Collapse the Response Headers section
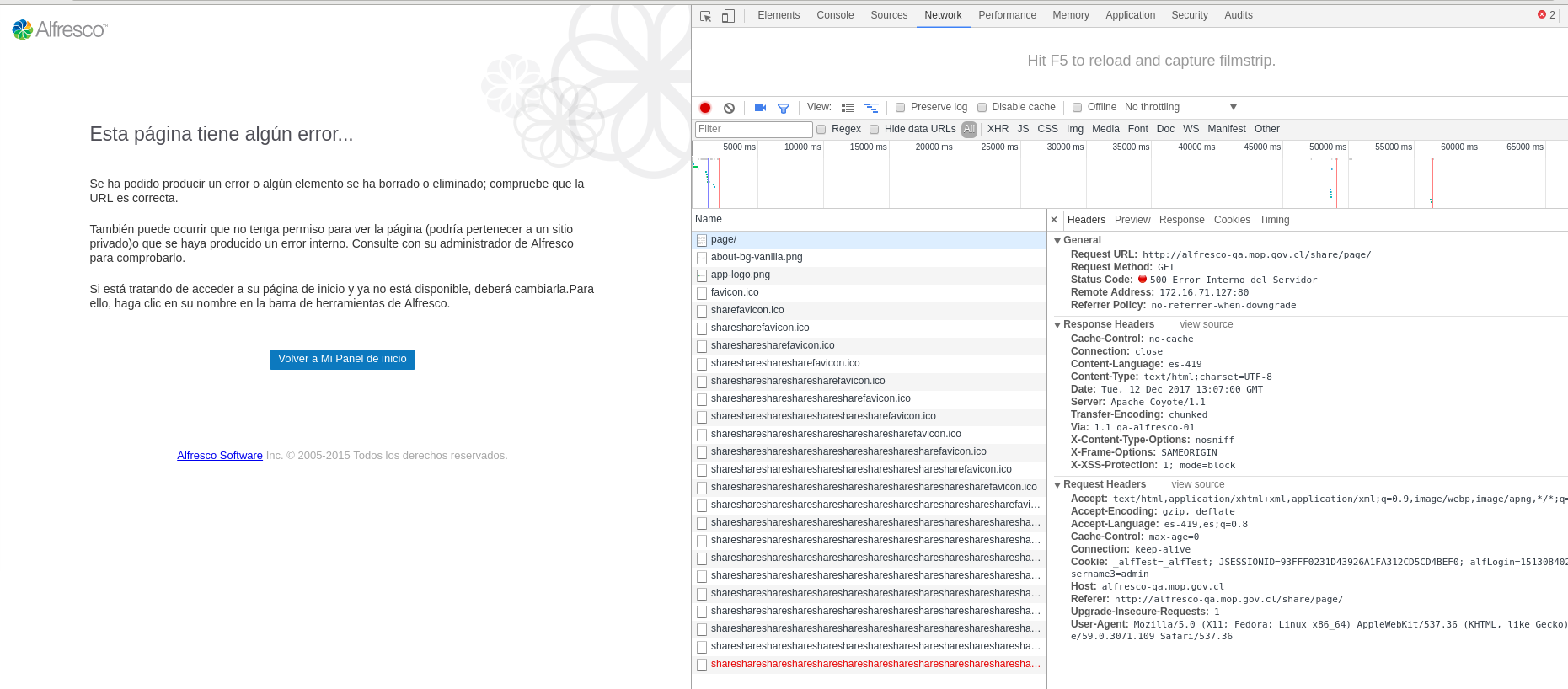1568x689 pixels. [1057, 325]
